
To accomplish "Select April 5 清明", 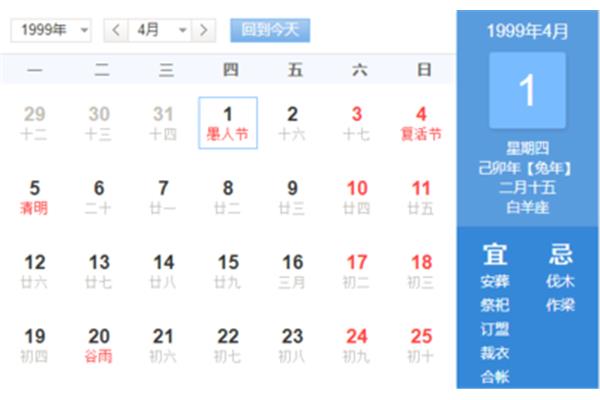I will pyautogui.click(x=35, y=197).
